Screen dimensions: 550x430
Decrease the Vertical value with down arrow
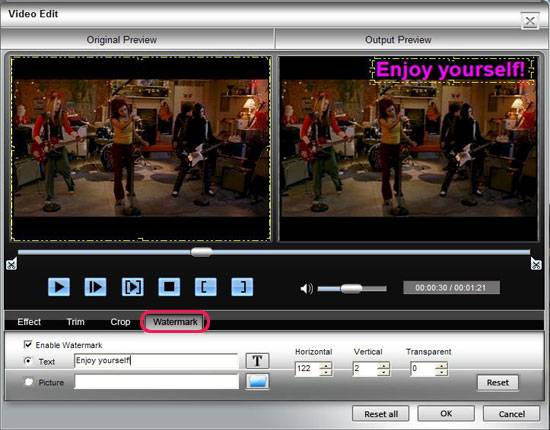pos(384,372)
